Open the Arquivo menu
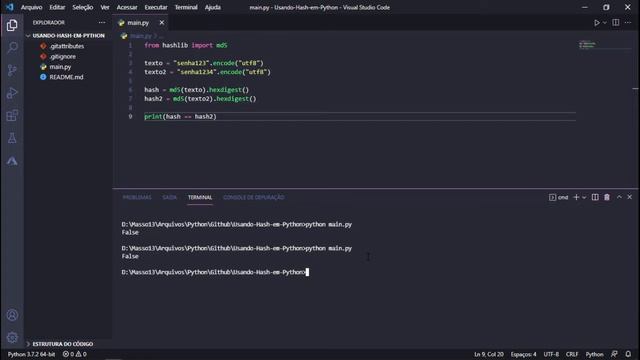 (31, 7)
